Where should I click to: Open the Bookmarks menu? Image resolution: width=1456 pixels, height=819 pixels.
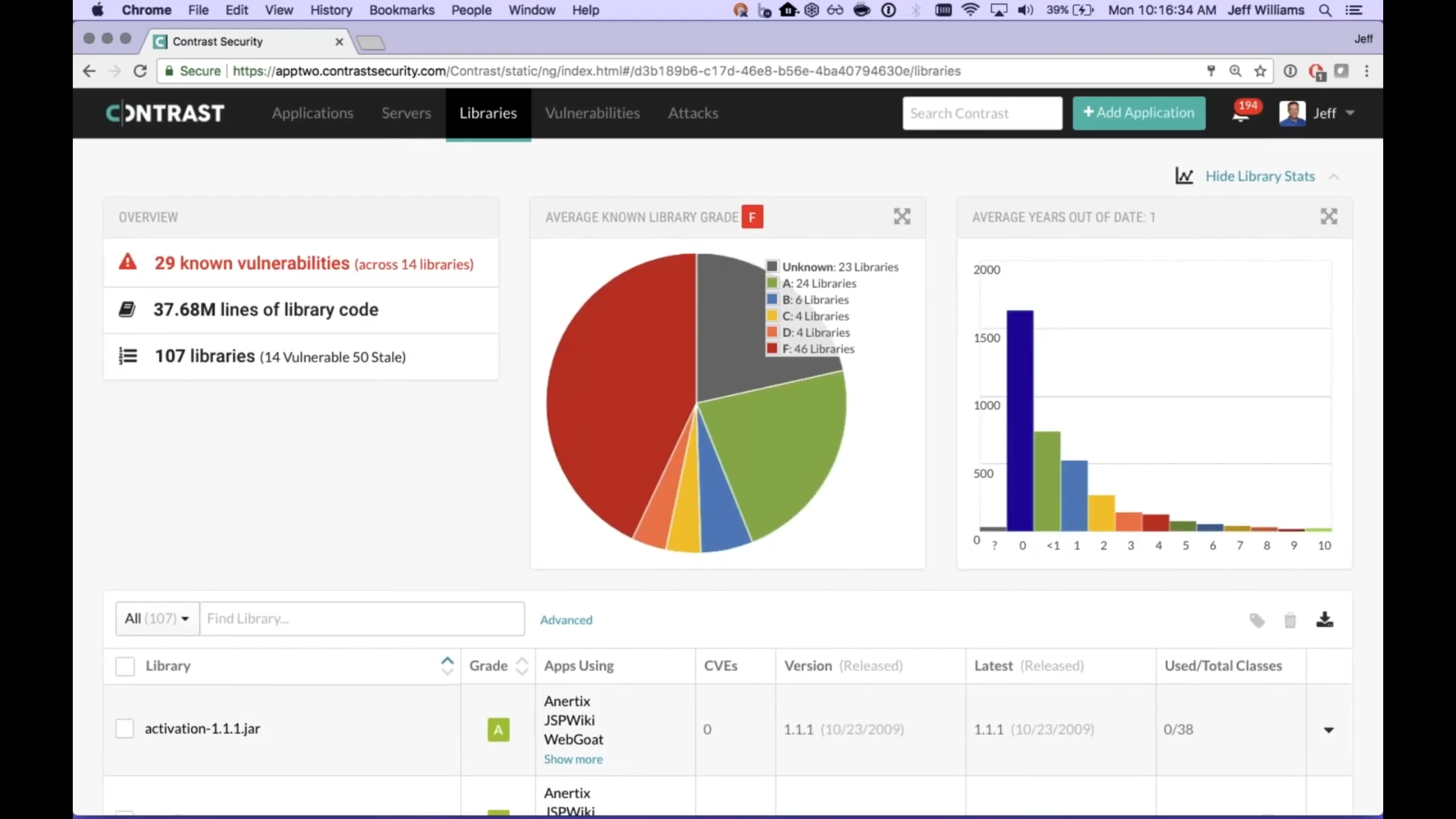coord(402,10)
